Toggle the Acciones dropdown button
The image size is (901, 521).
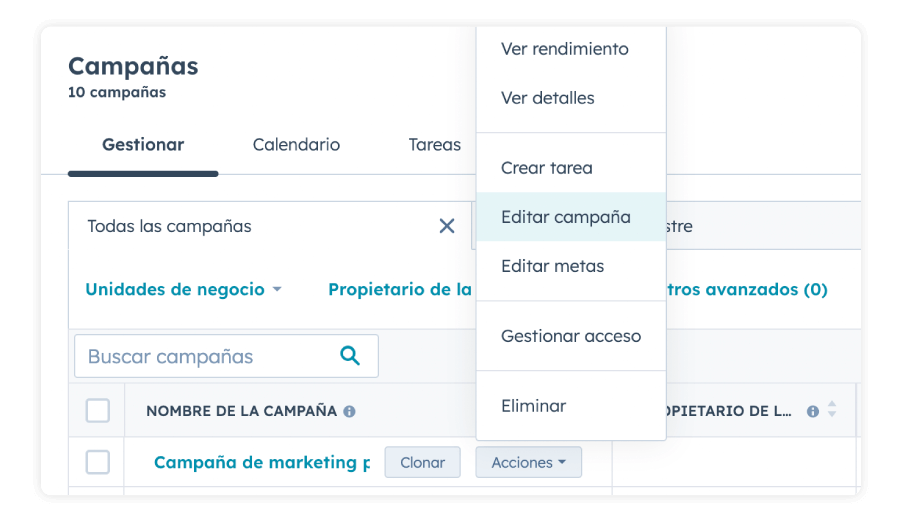coord(528,462)
